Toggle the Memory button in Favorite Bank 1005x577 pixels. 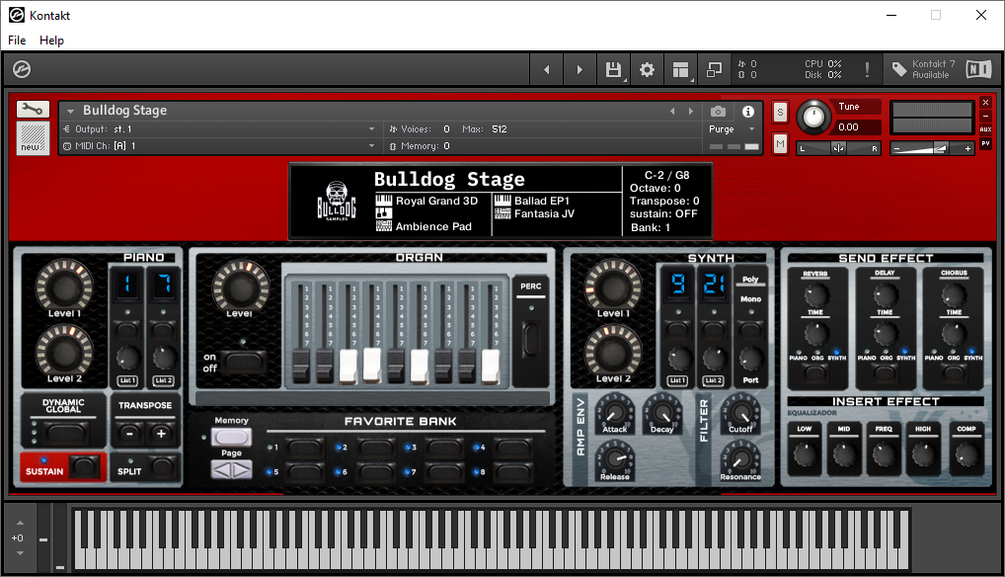tap(231, 437)
